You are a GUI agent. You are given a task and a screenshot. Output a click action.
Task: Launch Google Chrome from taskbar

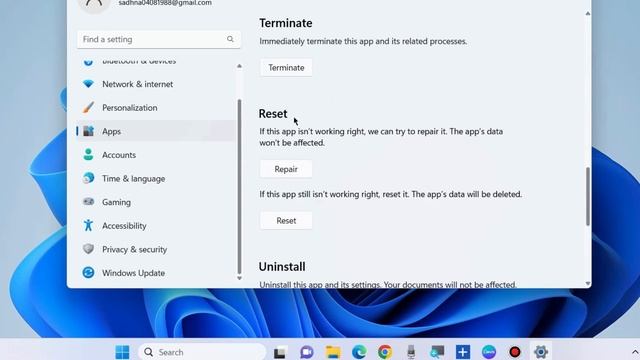[x=385, y=352]
